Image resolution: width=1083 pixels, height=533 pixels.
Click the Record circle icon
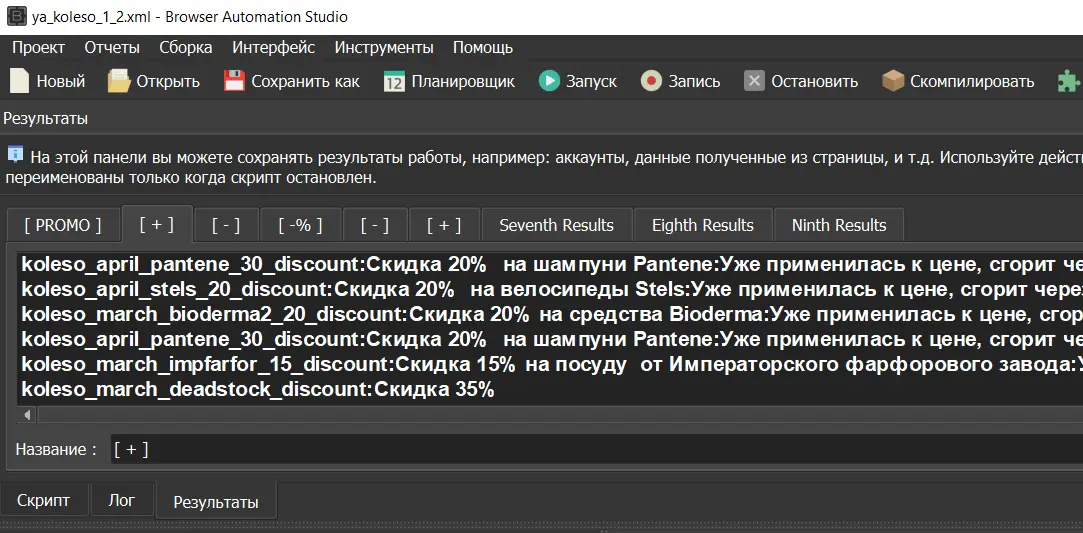tap(651, 81)
